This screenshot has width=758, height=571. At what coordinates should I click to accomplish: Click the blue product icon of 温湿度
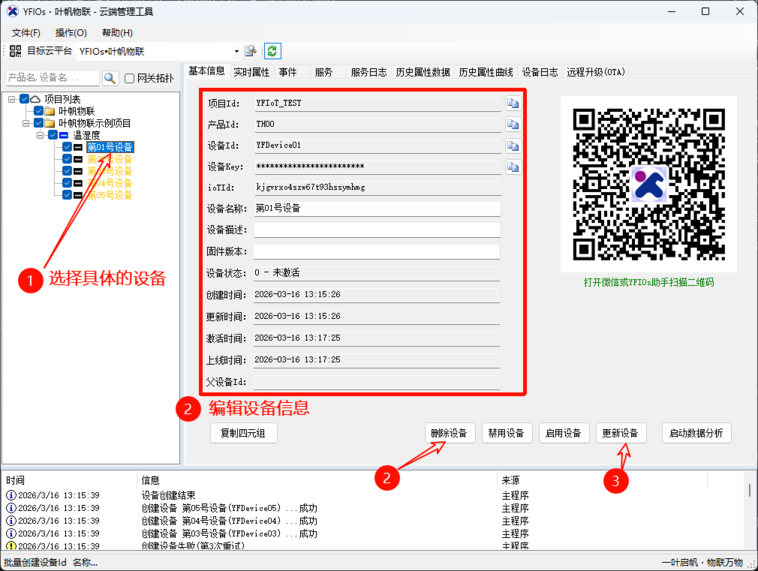[63, 135]
